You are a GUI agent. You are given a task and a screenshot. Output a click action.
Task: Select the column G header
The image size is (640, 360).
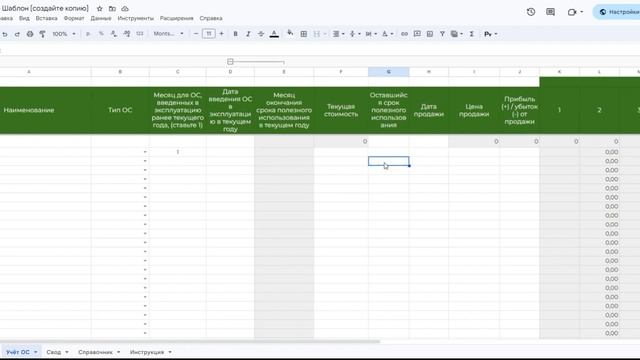coord(389,72)
